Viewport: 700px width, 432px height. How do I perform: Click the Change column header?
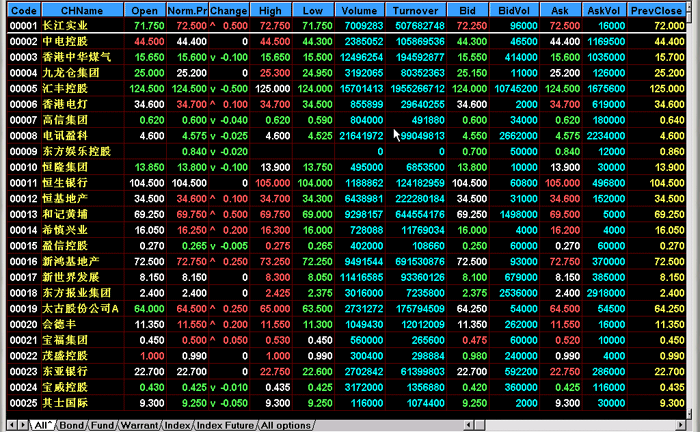(x=229, y=10)
